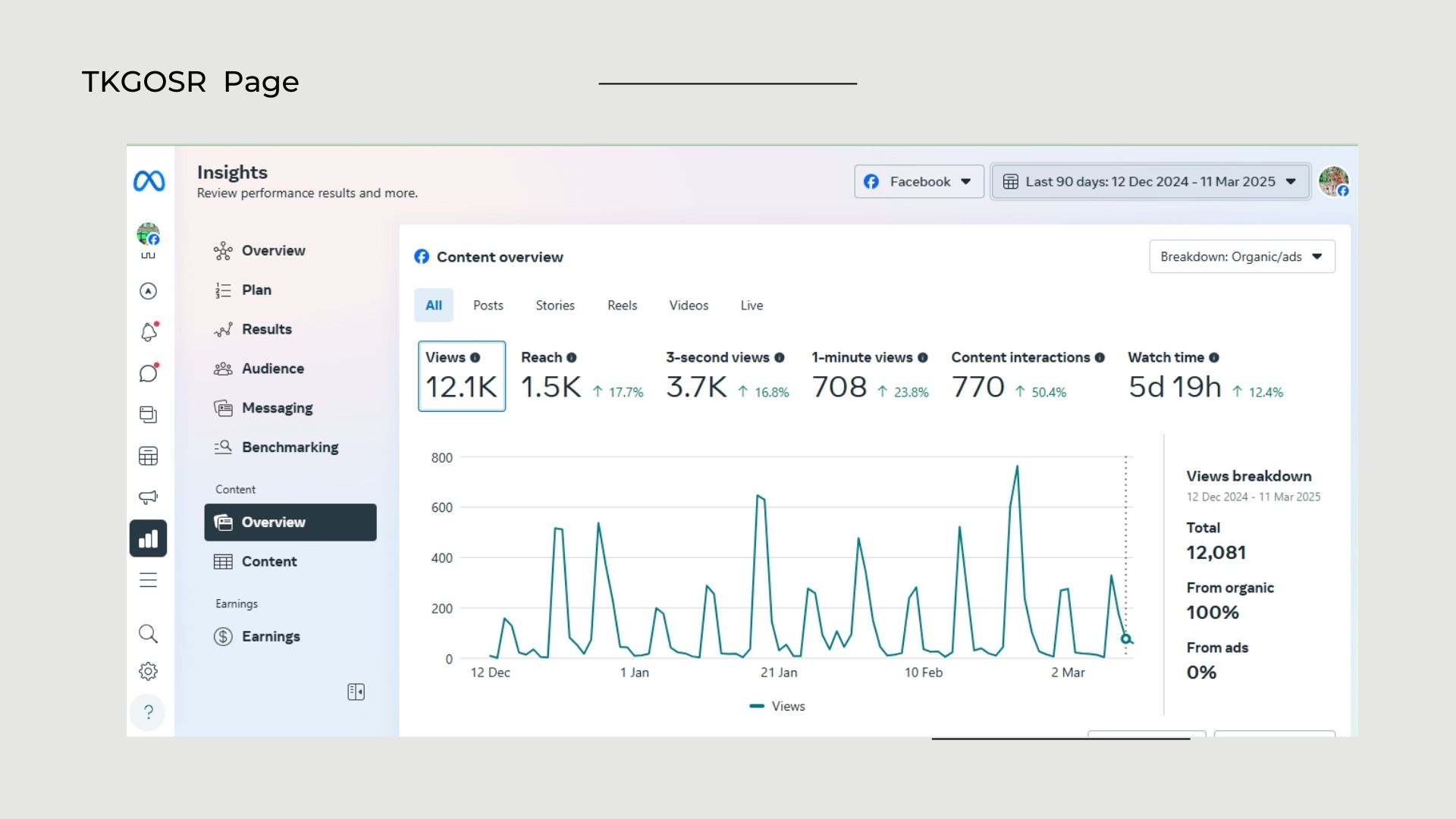Open Search magnifier in sidebar

(x=149, y=634)
